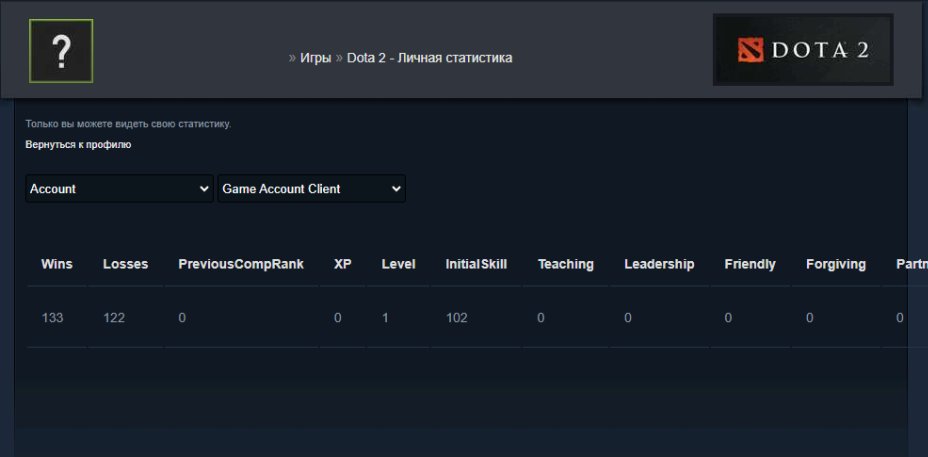Click the Losses column header
Screen dimensions: 928x457
(x=125, y=264)
